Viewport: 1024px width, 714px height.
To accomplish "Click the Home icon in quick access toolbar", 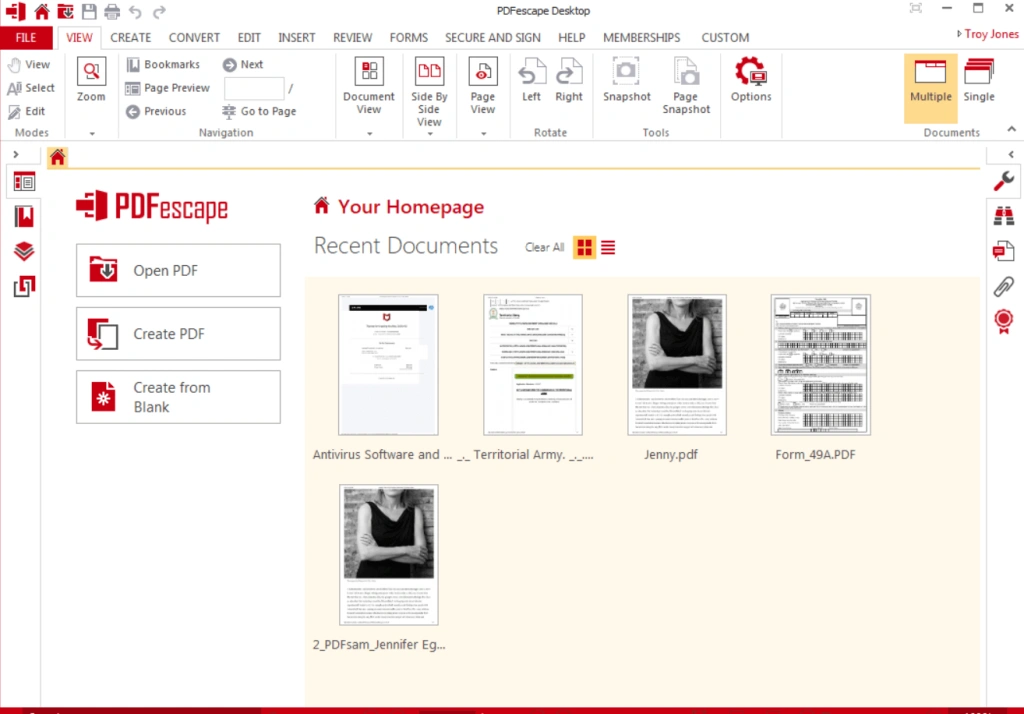I will pos(42,11).
